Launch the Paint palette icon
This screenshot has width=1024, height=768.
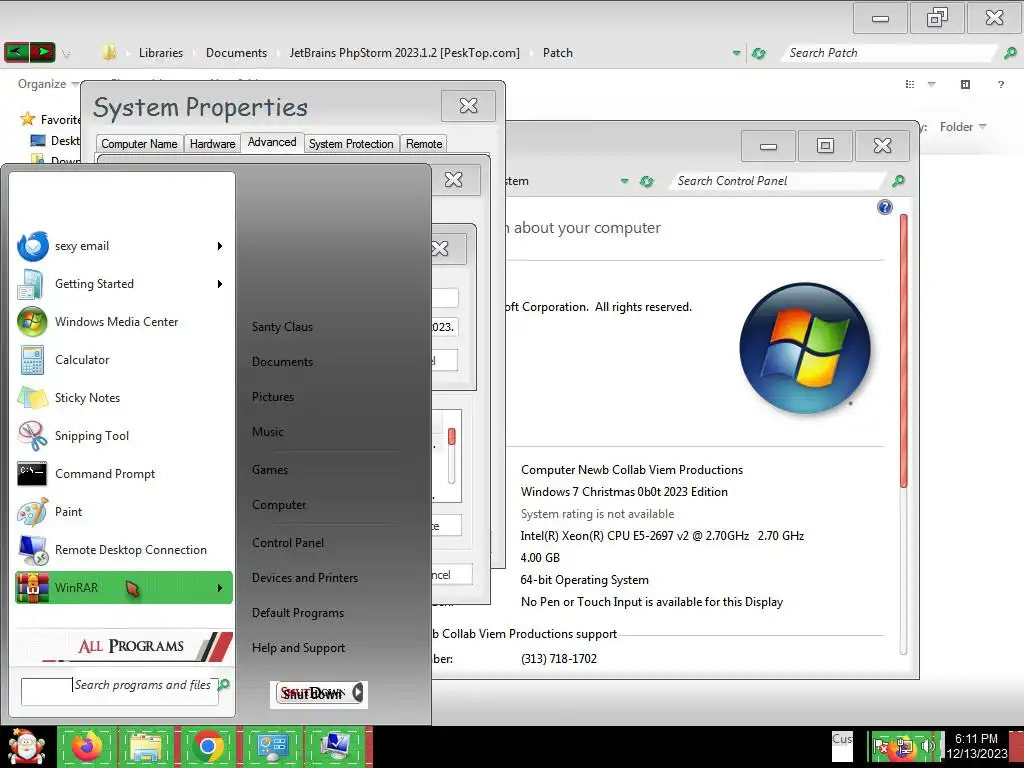[32, 512]
